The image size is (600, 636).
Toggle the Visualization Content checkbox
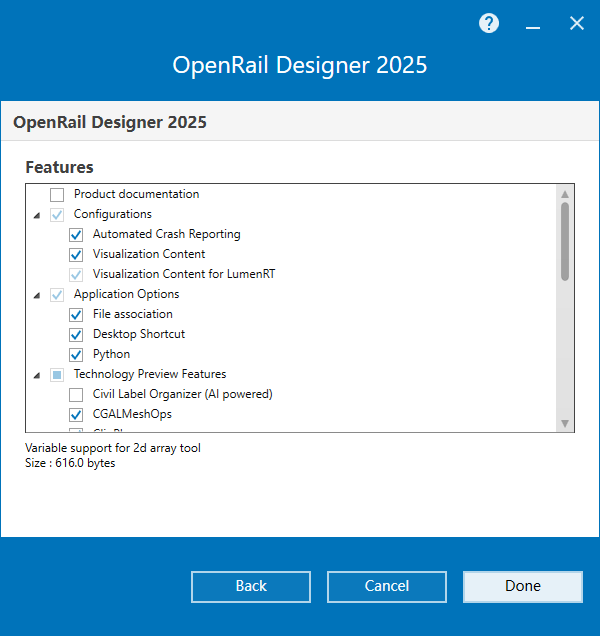tap(76, 254)
